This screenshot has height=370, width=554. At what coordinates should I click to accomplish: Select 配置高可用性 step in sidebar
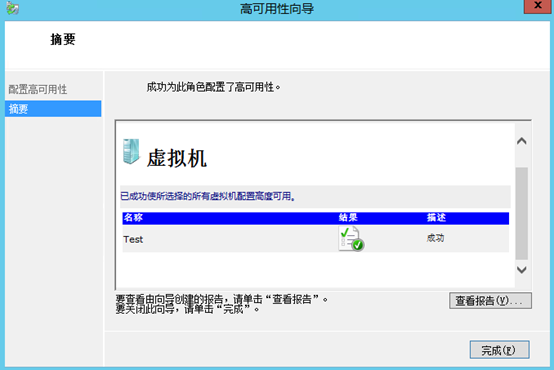click(x=38, y=89)
